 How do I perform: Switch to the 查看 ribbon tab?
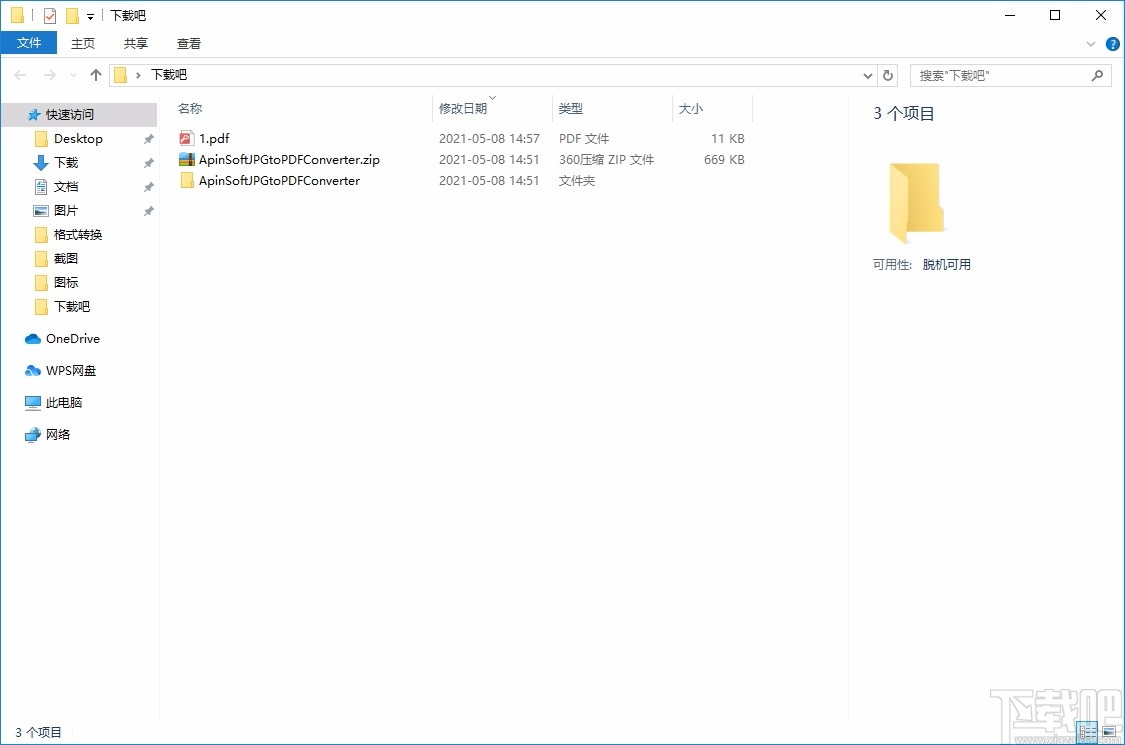pos(188,43)
